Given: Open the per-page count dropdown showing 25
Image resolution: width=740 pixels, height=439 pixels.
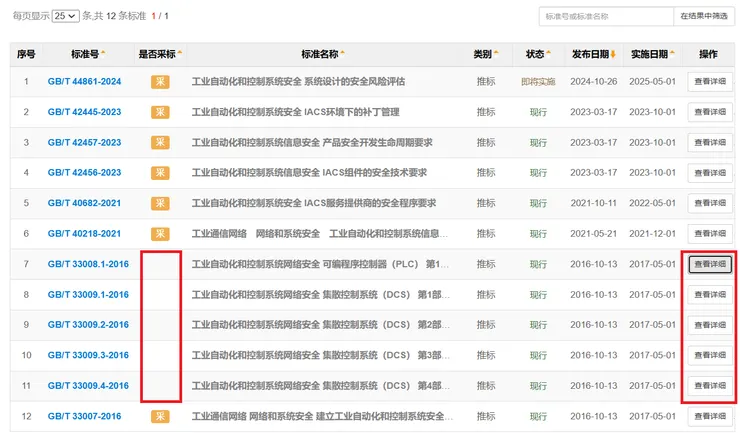Looking at the screenshot, I should pos(65,16).
